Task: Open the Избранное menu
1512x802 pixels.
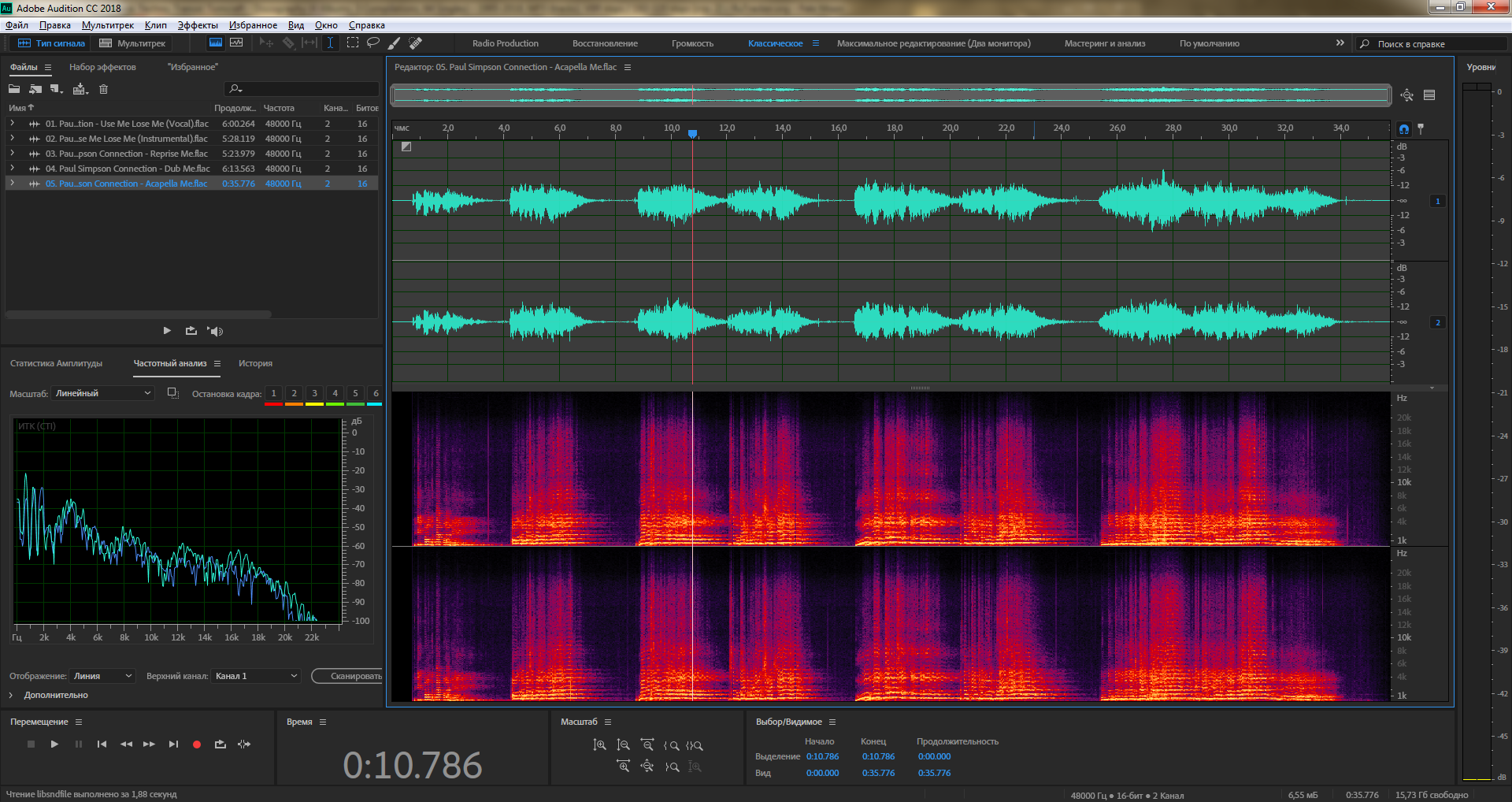Action: pyautogui.click(x=253, y=25)
